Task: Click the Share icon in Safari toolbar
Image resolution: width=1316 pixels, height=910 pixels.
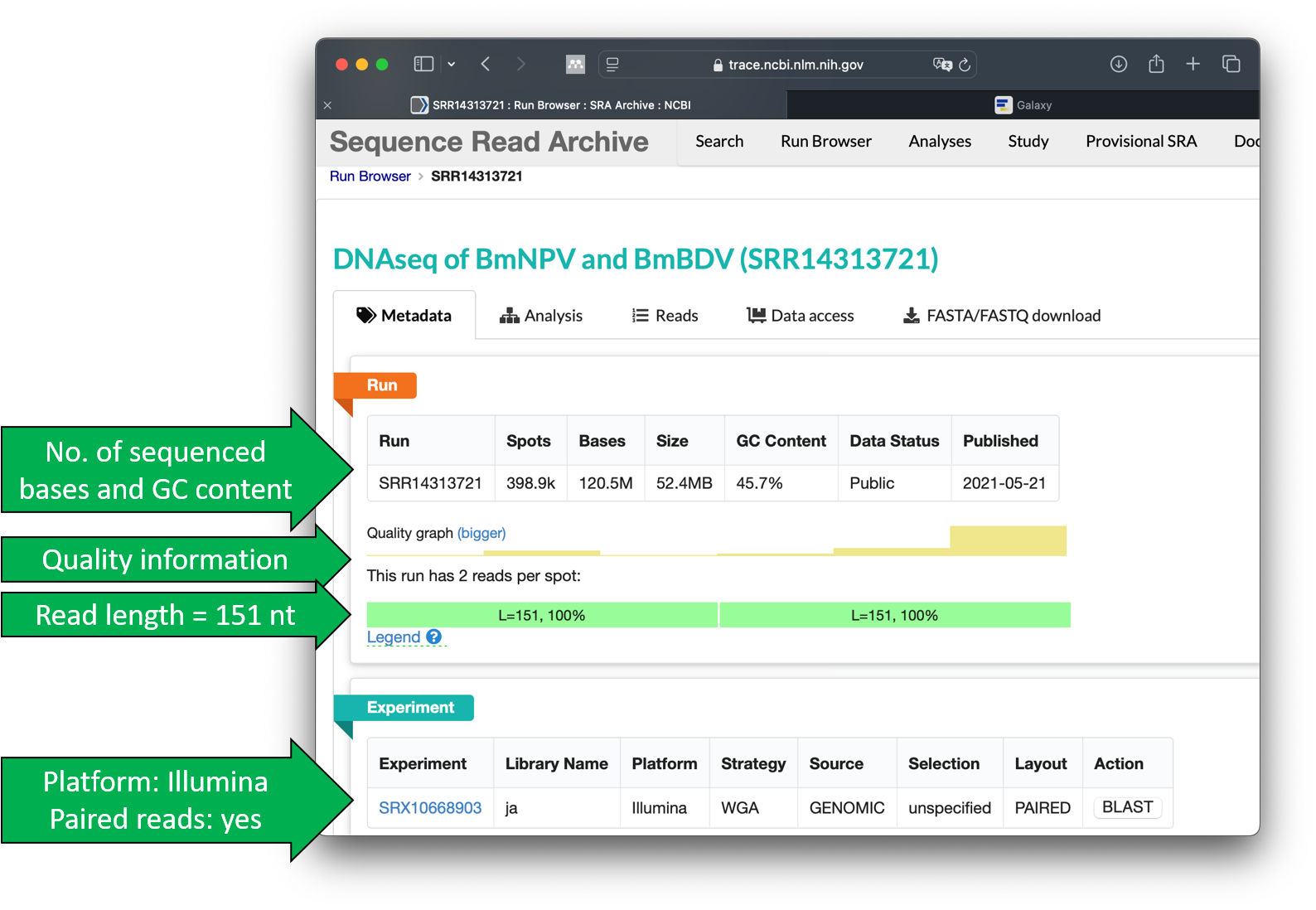Action: click(x=1156, y=63)
